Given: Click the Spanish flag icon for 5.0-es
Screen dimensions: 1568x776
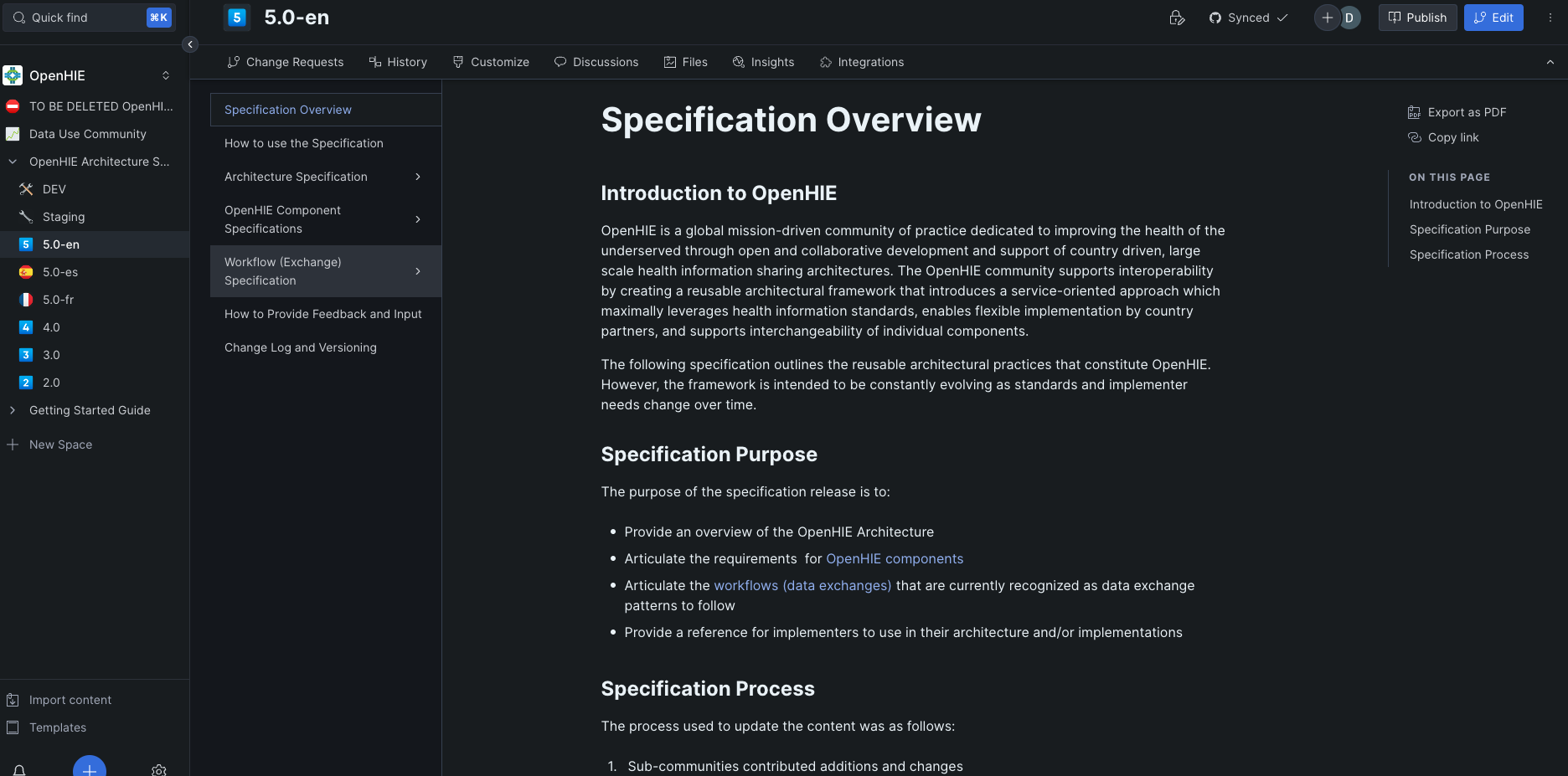Looking at the screenshot, I should pos(26,272).
